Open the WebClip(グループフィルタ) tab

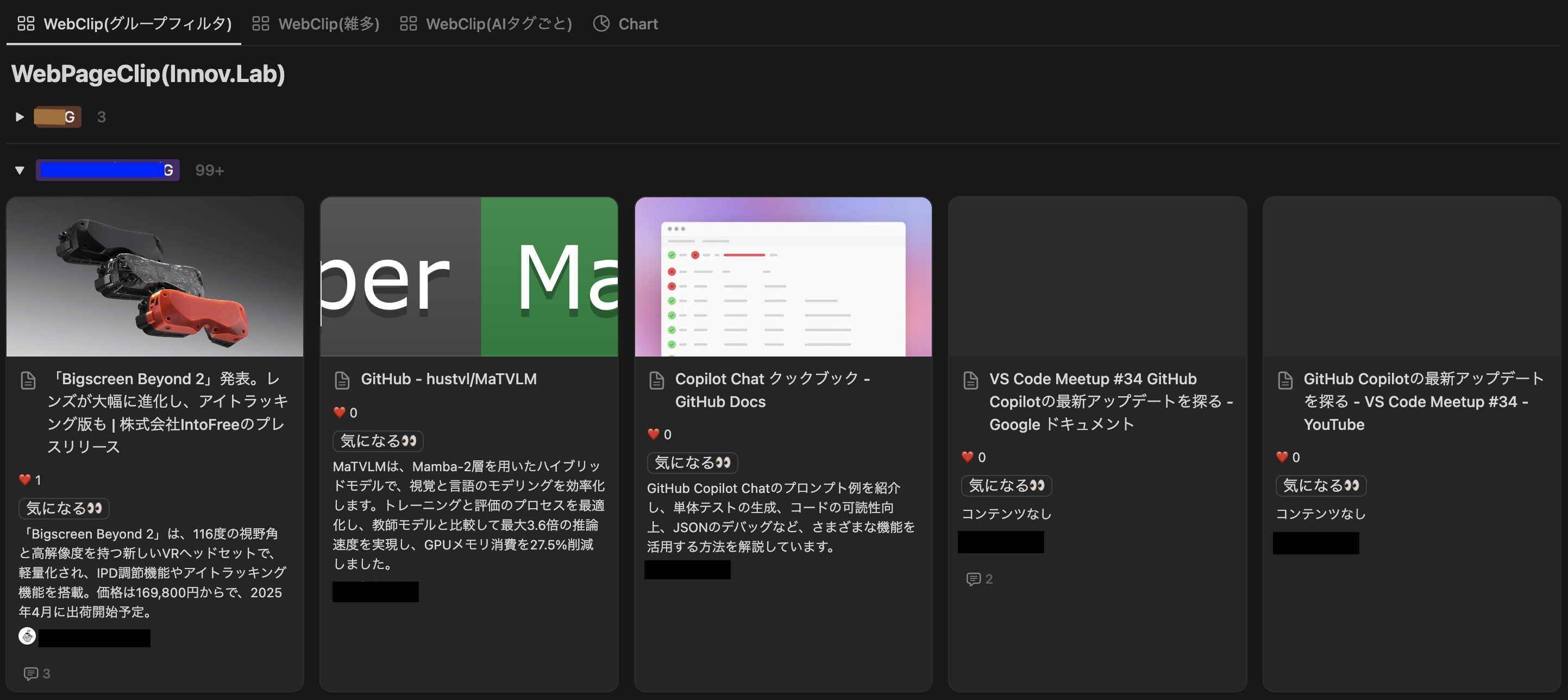pyautogui.click(x=124, y=24)
